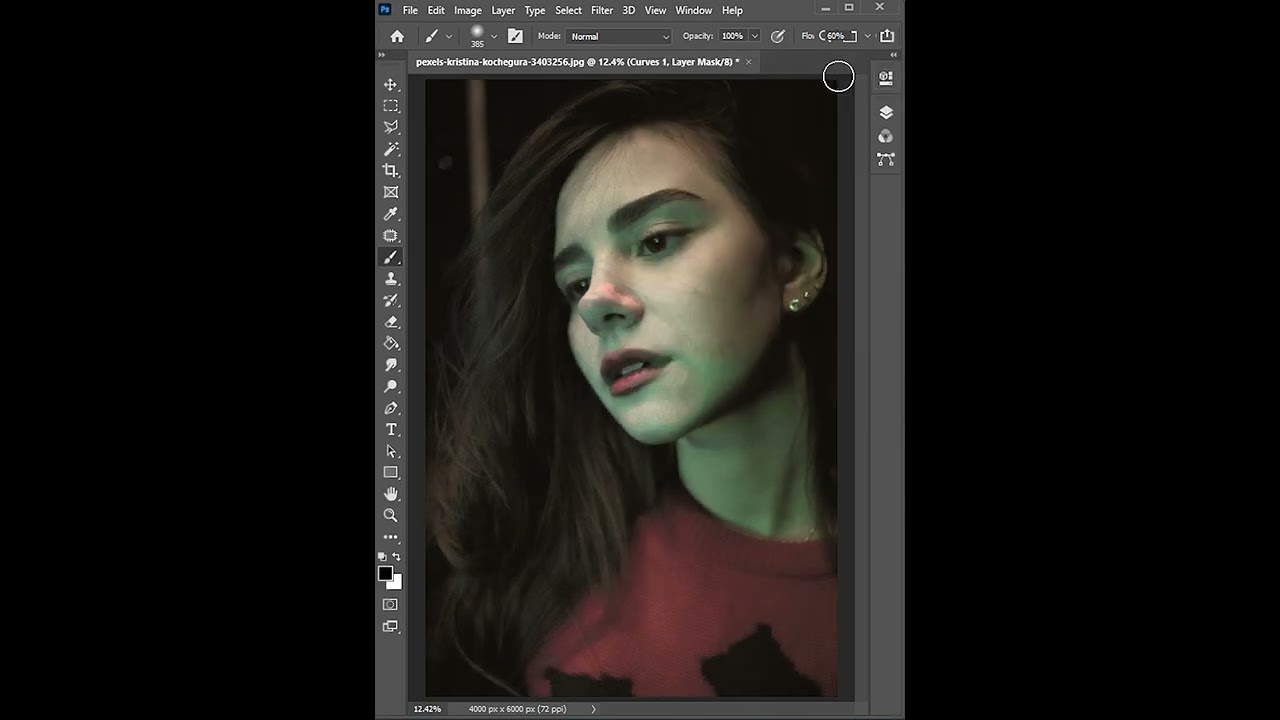Viewport: 1280px width, 720px height.
Task: Select the Eraser tool
Action: click(x=391, y=322)
